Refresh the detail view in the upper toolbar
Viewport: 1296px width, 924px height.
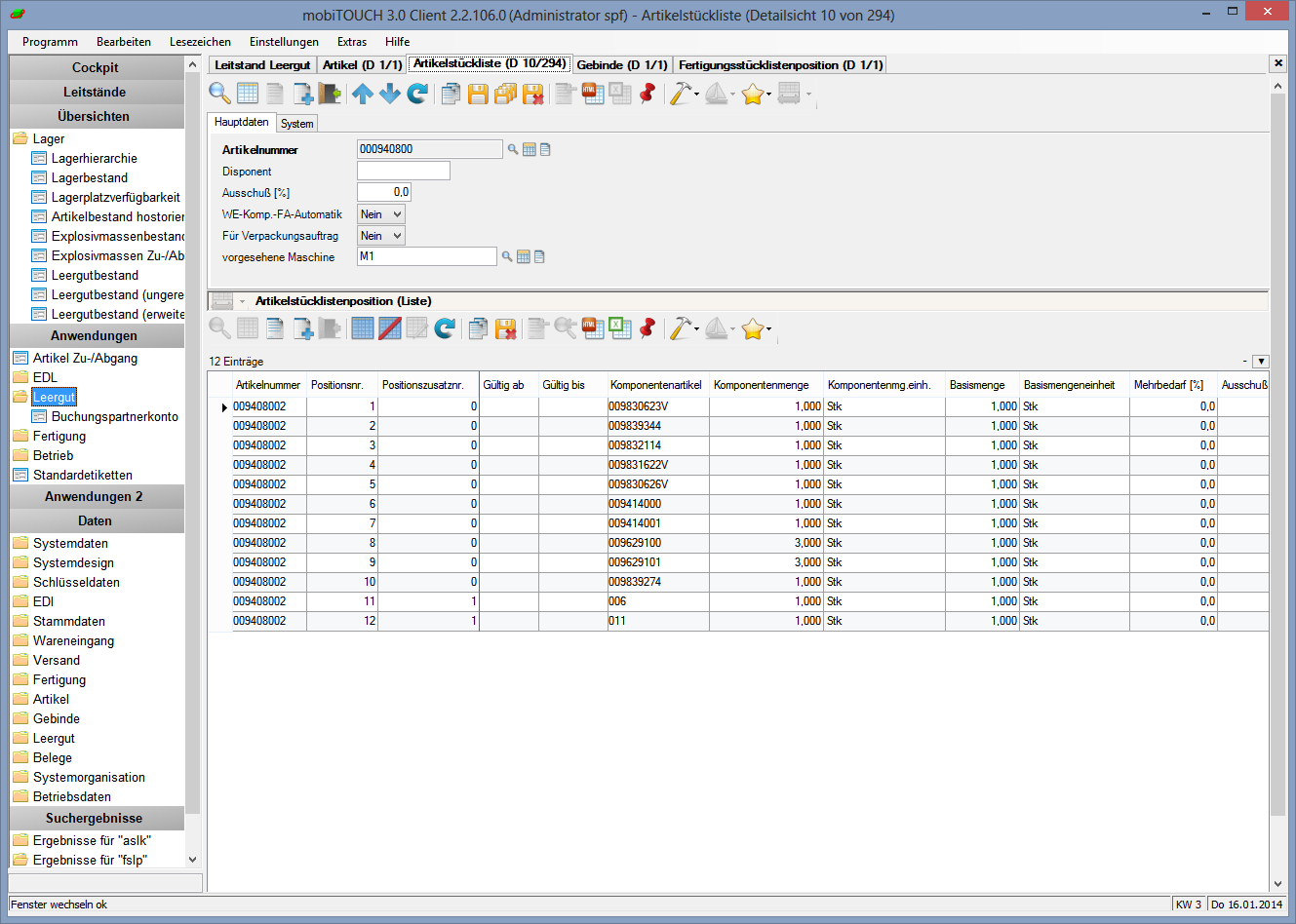(x=417, y=94)
